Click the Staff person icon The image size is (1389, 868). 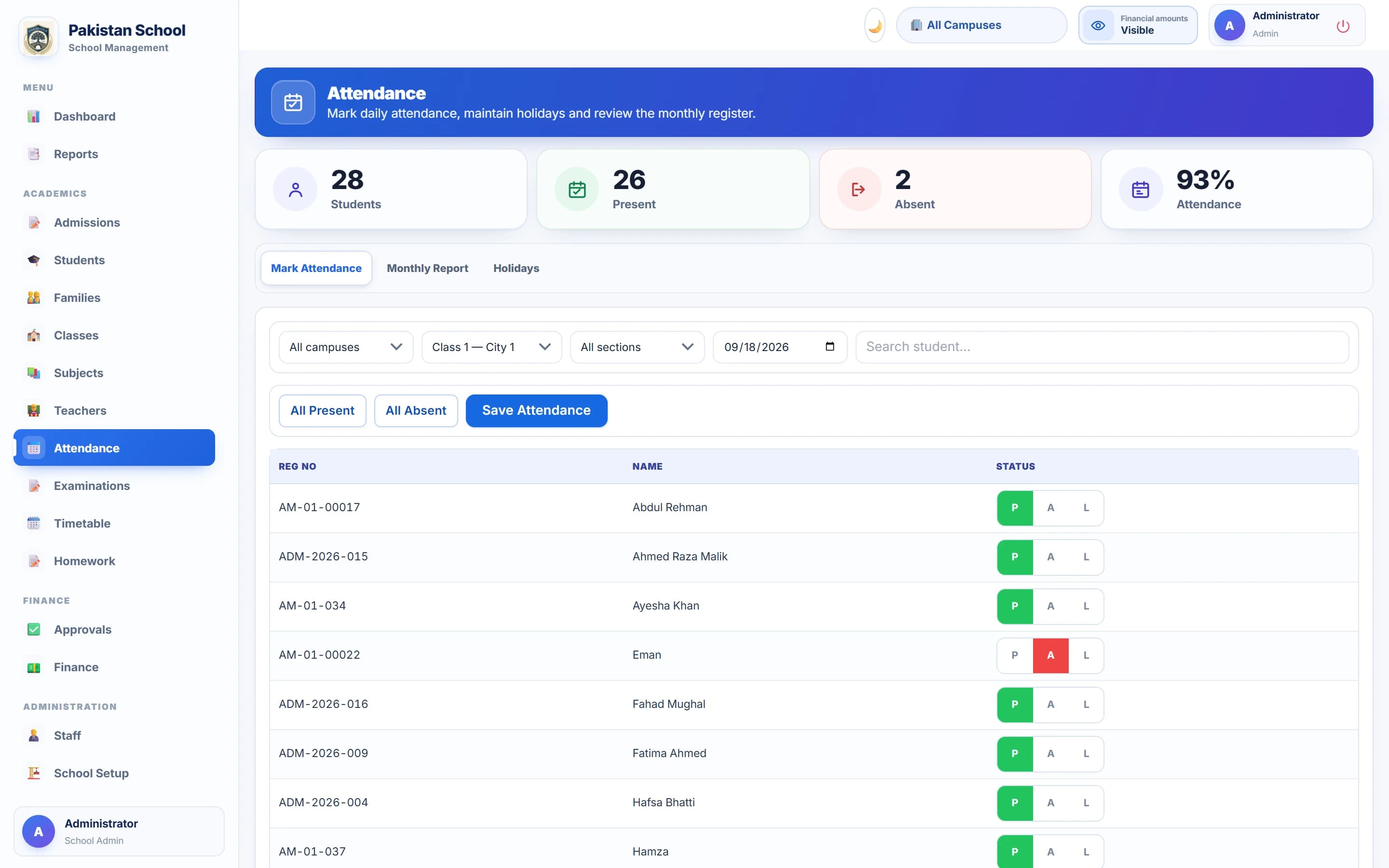click(x=34, y=735)
